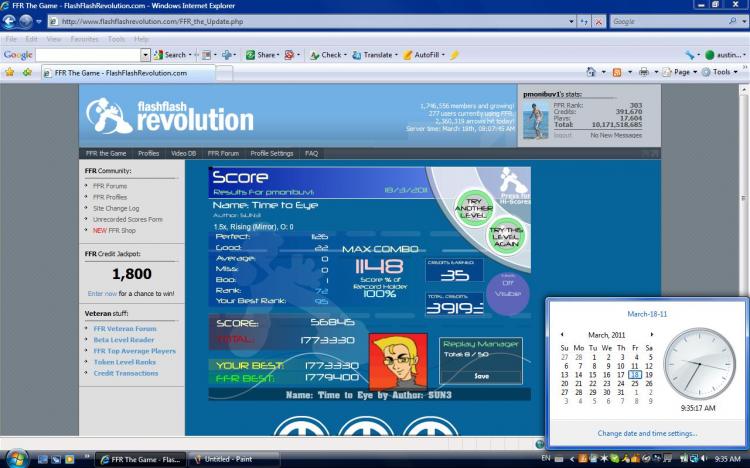Go to next month in calendar
This screenshot has height=468, width=750.
pos(651,334)
